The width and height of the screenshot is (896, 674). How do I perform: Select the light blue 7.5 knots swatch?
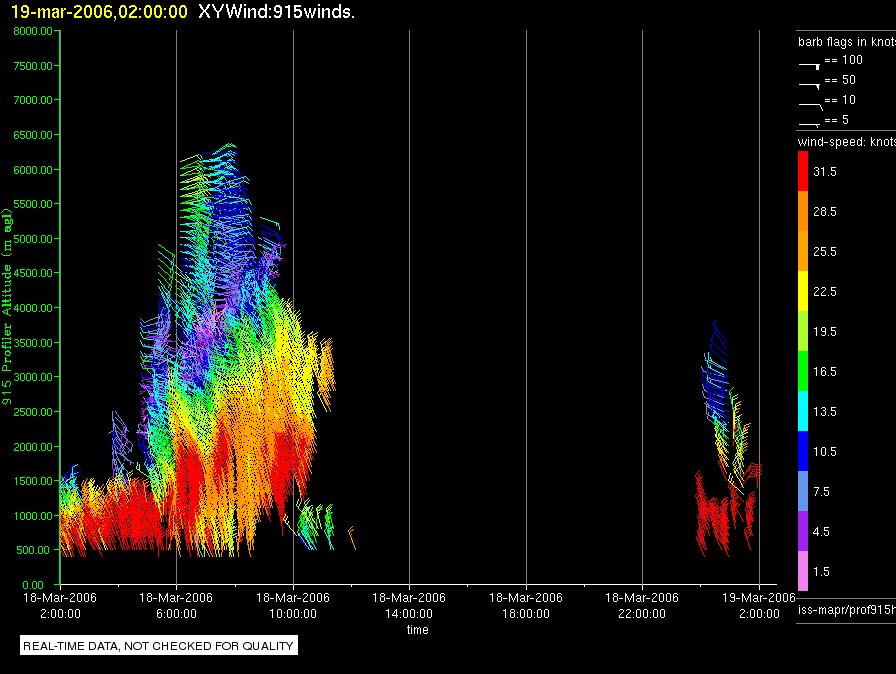tap(803, 491)
